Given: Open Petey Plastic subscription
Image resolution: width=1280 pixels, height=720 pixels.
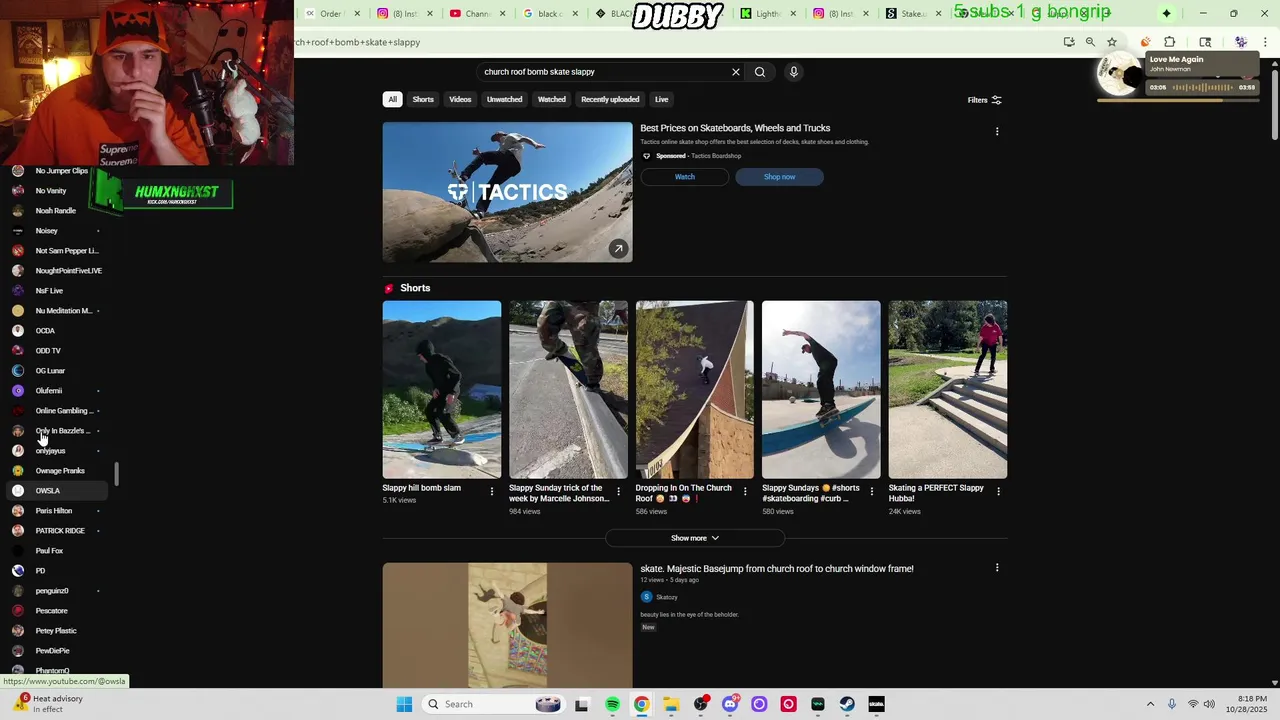Looking at the screenshot, I should pos(55,631).
